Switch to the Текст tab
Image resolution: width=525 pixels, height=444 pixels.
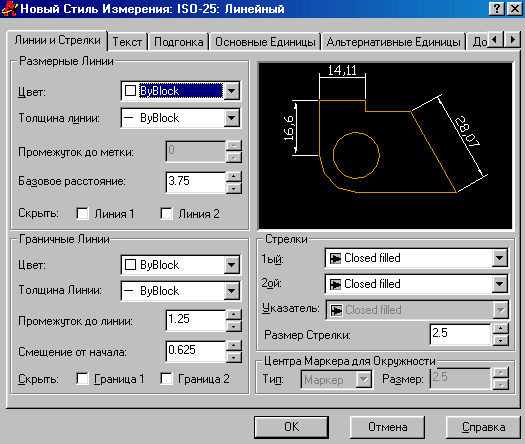pos(127,42)
